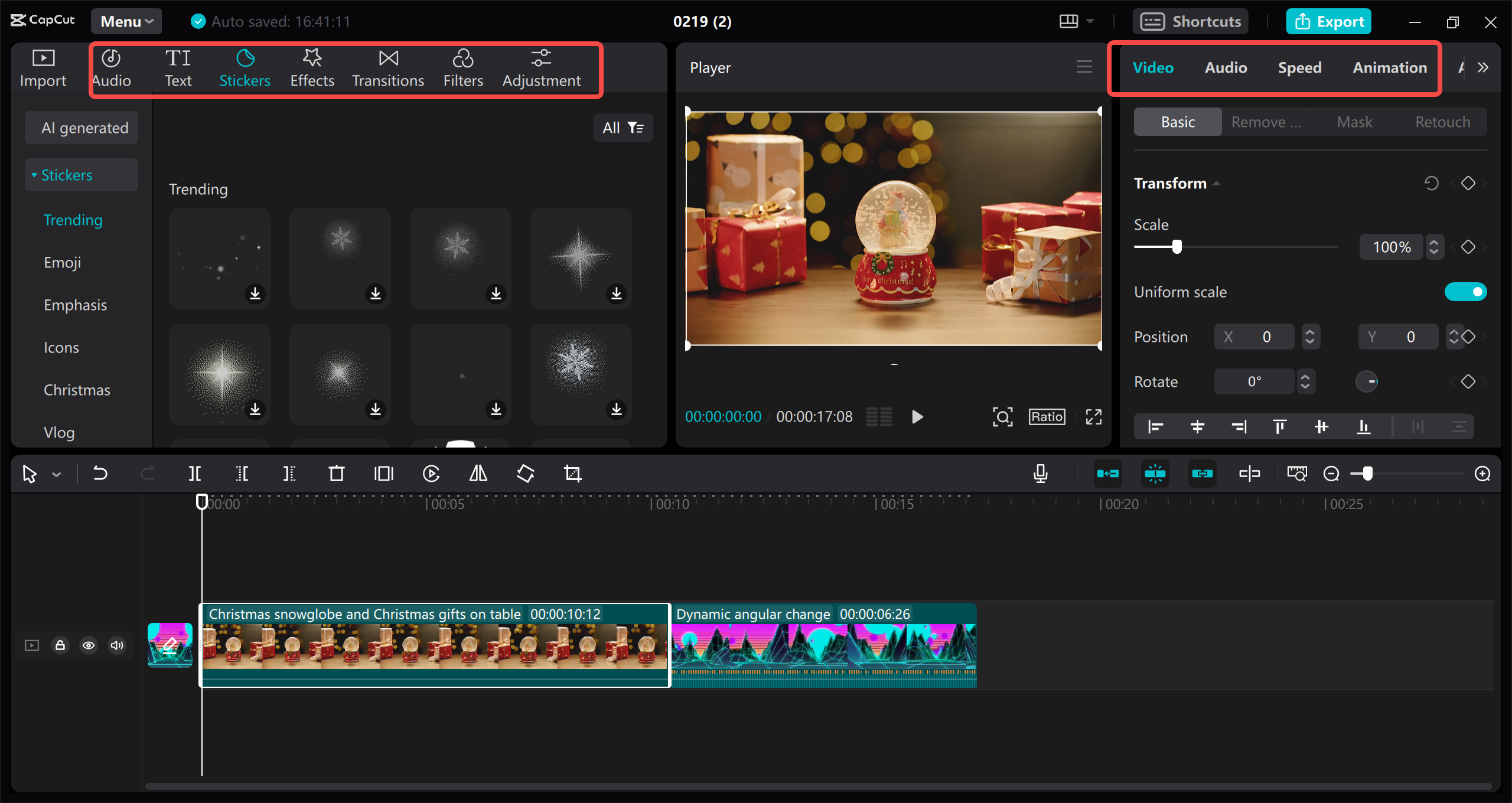Expand the selection tool dropdown arrow
Viewport: 1512px width, 803px height.
coord(57,473)
